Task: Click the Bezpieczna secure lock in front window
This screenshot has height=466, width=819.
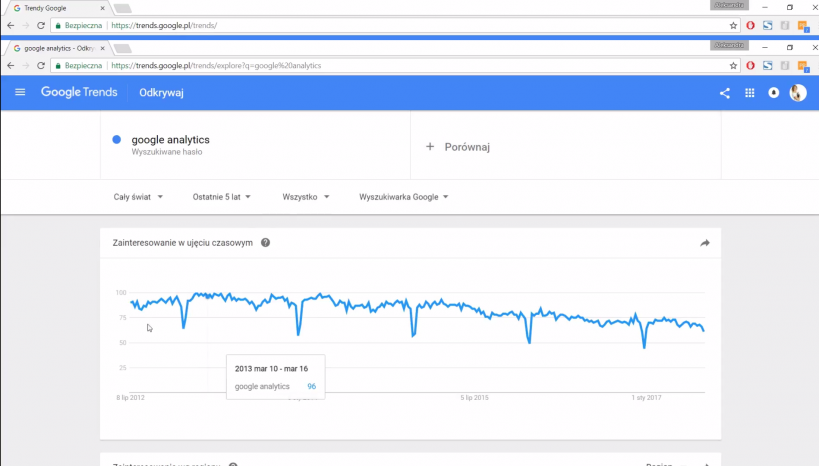Action: click(x=58, y=66)
